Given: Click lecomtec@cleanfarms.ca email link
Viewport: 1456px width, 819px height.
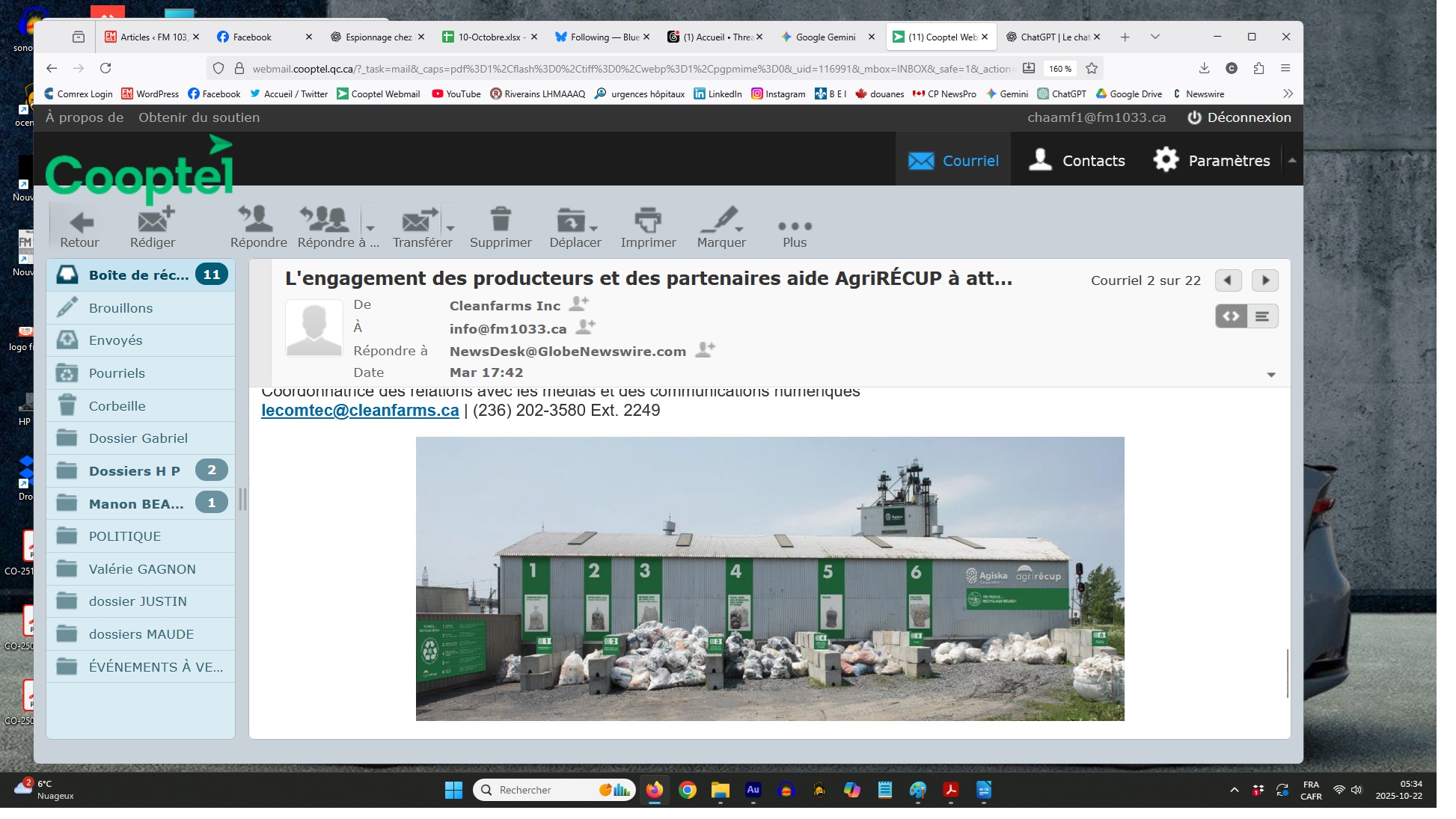Looking at the screenshot, I should pyautogui.click(x=360, y=411).
